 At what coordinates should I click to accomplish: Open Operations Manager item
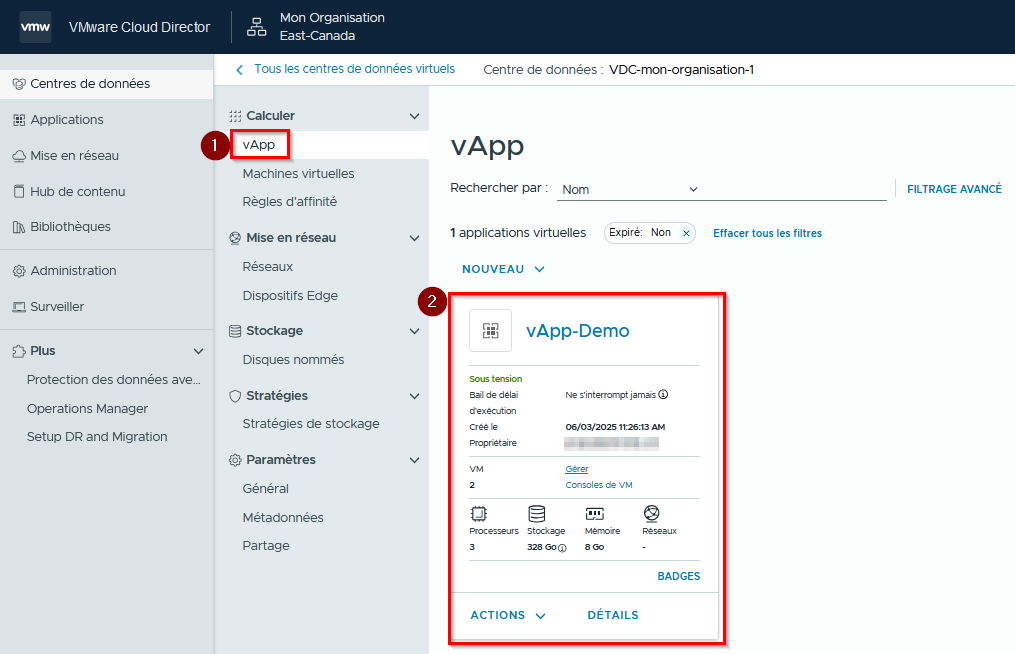pyautogui.click(x=87, y=409)
